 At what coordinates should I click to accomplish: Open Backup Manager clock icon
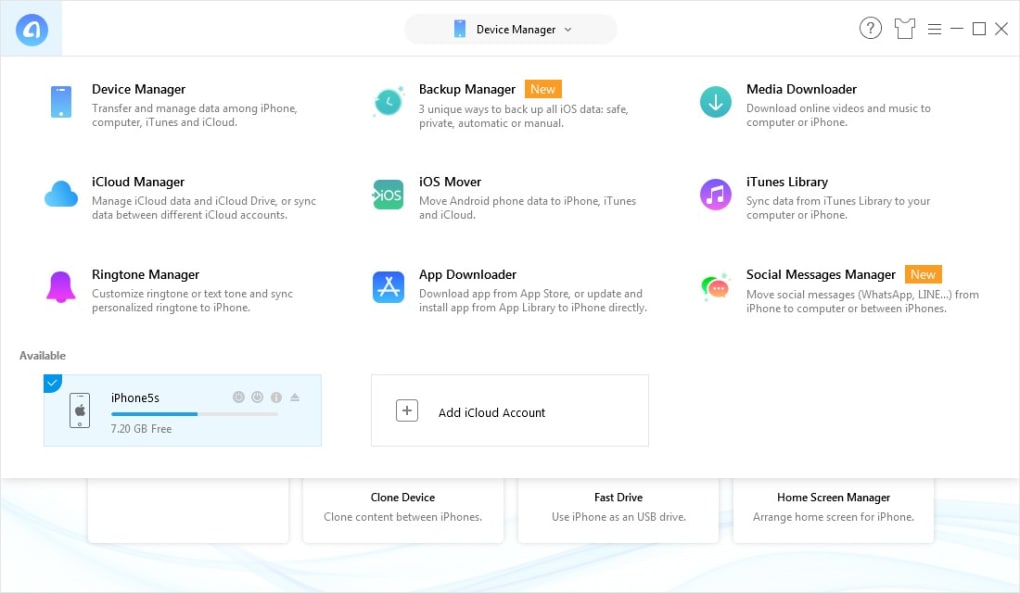click(x=387, y=102)
